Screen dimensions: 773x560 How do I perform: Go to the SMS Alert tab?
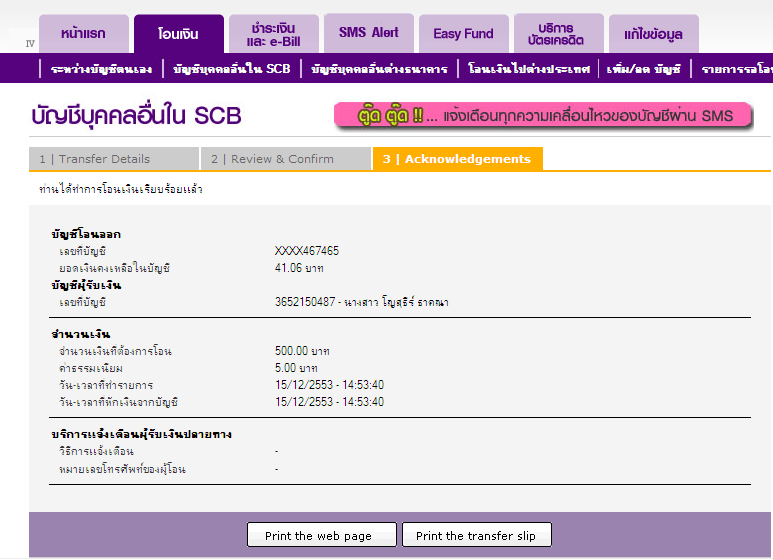tap(368, 33)
